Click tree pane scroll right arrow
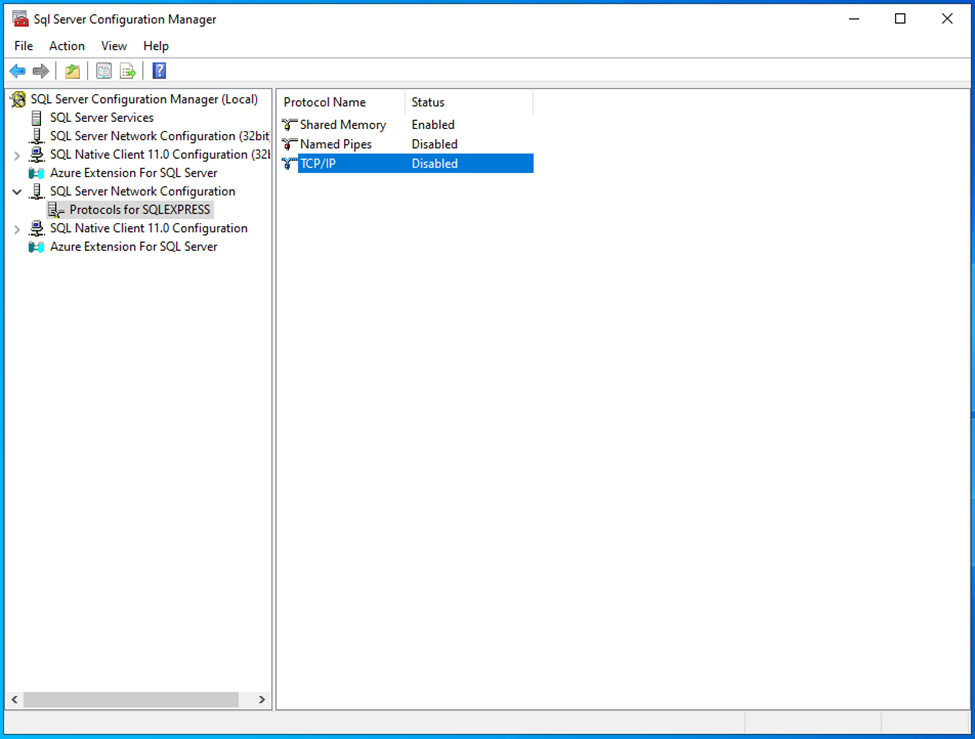Viewport: 975px width, 739px height. [x=262, y=700]
